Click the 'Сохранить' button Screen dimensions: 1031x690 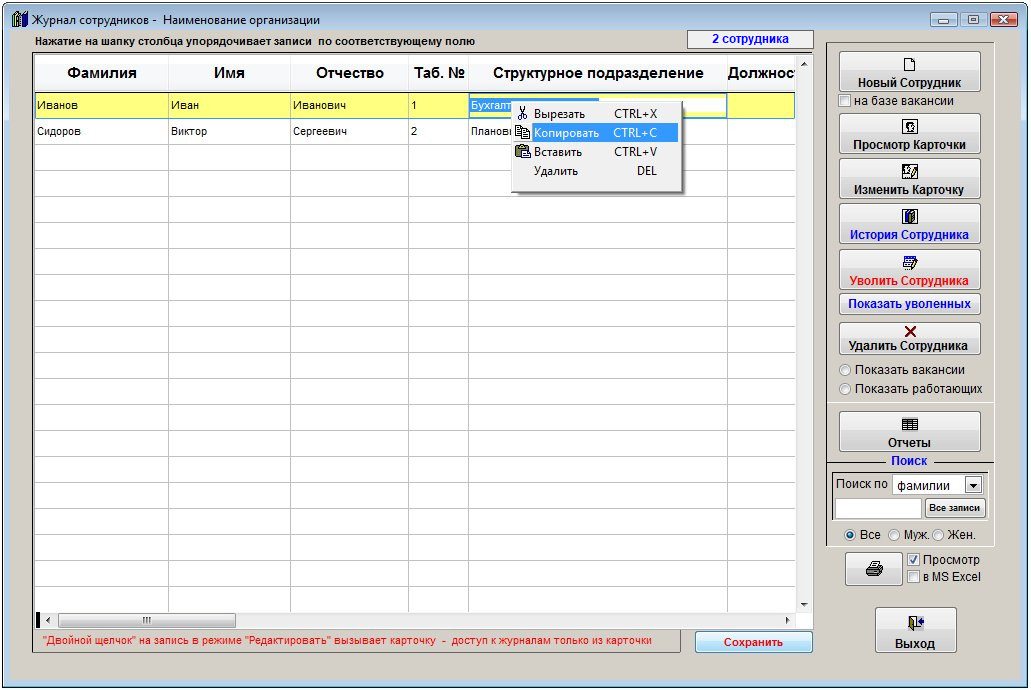tap(754, 642)
